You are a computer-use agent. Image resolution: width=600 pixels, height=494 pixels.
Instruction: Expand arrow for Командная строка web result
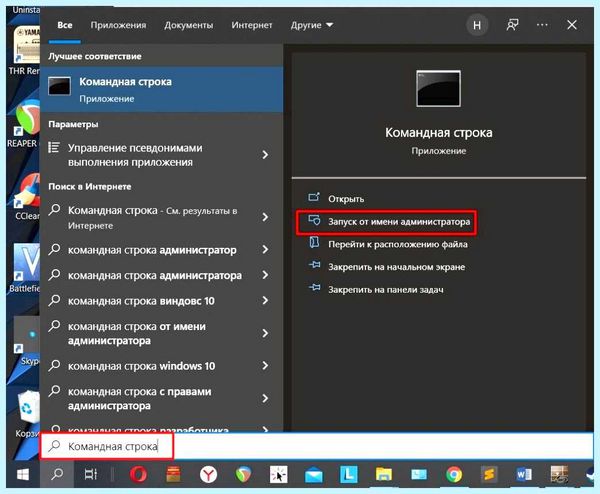pyautogui.click(x=265, y=217)
